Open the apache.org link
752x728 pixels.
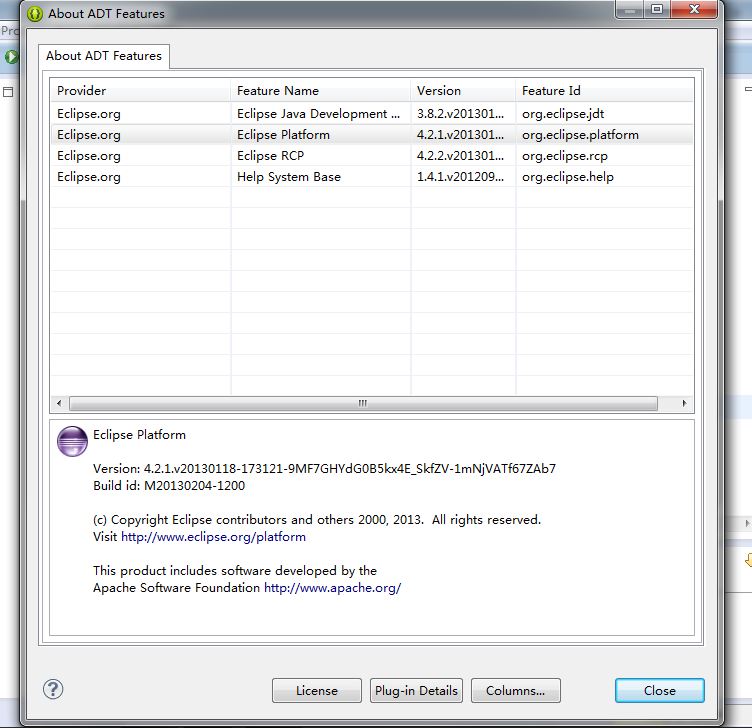(x=332, y=587)
